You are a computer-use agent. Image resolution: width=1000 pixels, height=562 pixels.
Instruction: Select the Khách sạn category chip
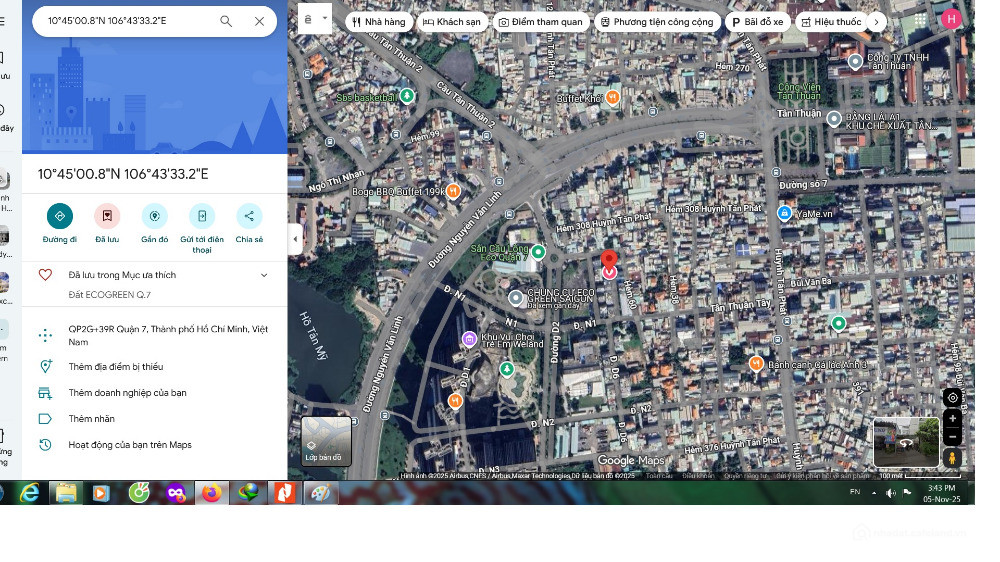point(452,21)
